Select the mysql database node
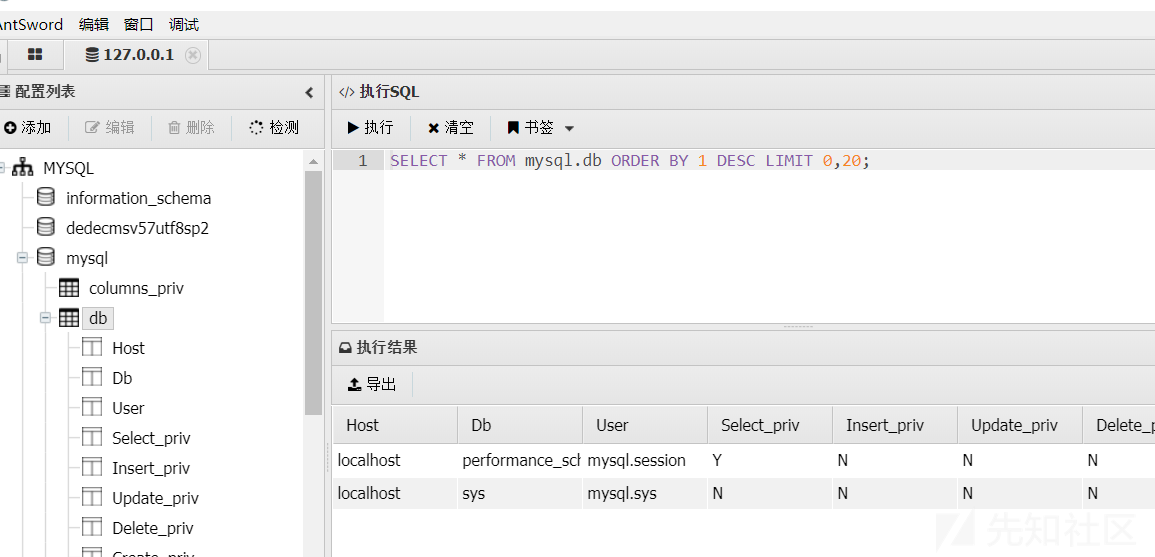The height and width of the screenshot is (557, 1155). (87, 259)
